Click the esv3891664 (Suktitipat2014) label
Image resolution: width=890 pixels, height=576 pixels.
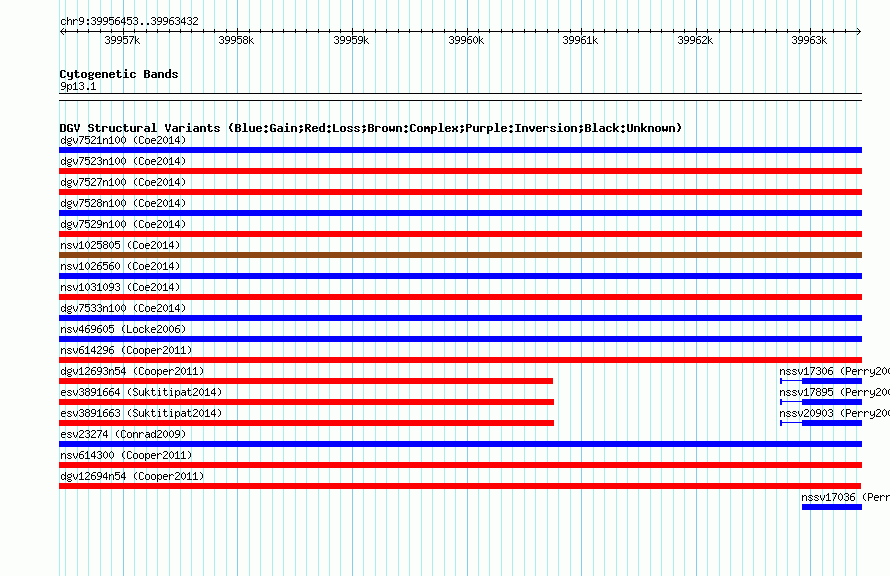pos(141,392)
